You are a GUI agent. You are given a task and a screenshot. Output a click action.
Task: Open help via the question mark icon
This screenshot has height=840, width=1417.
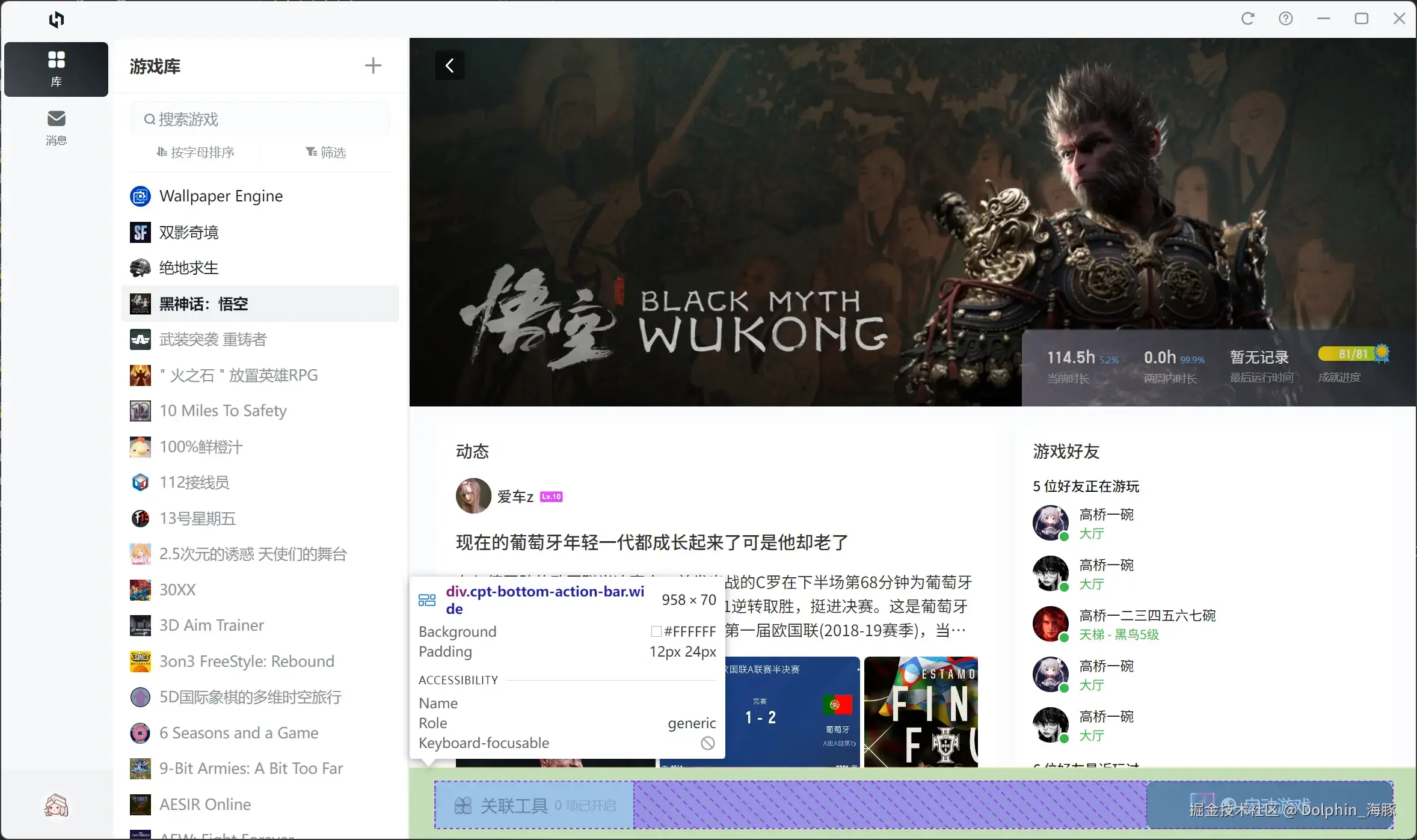click(x=1286, y=19)
